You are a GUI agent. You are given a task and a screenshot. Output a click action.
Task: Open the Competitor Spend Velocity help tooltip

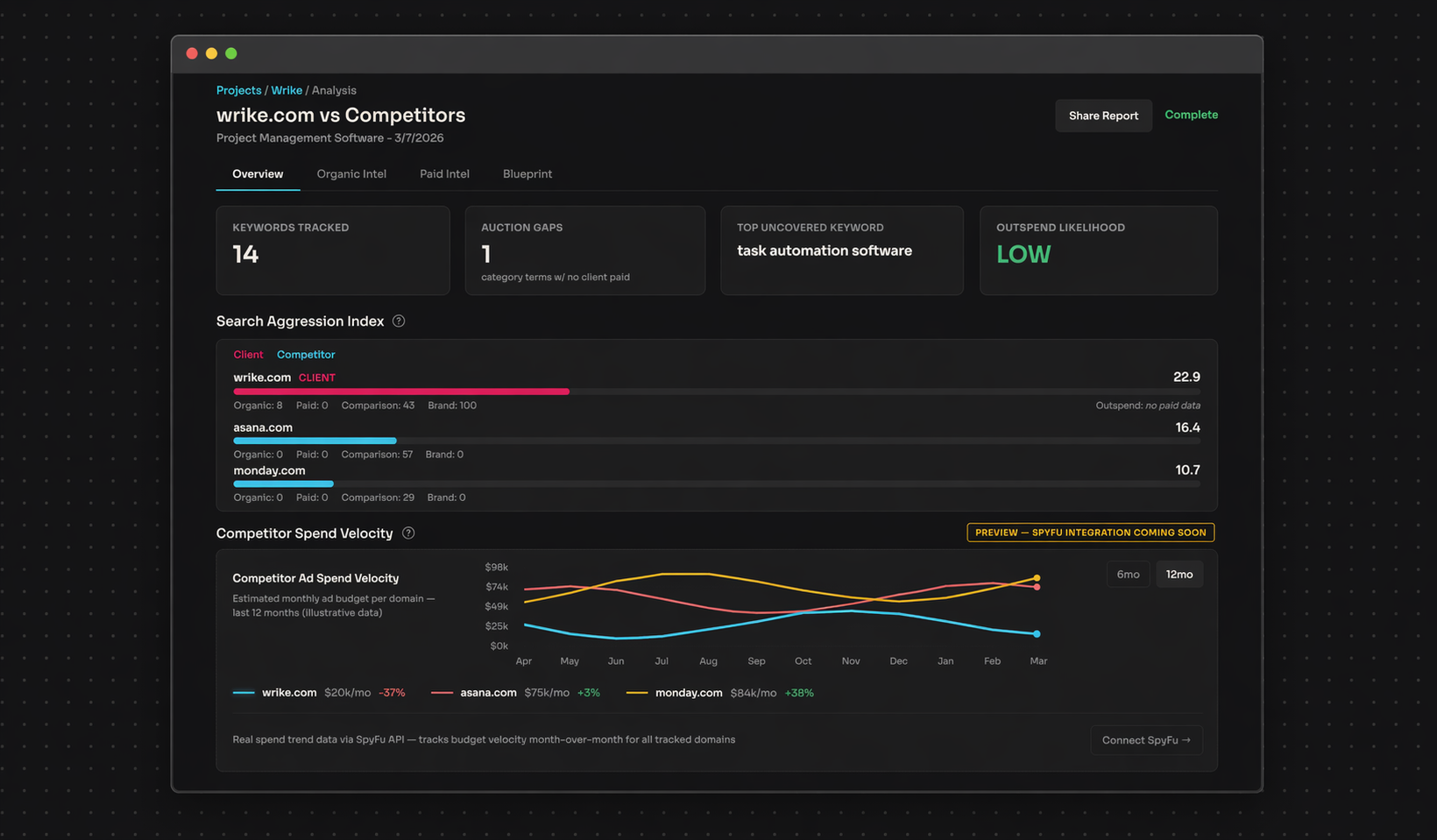(408, 533)
